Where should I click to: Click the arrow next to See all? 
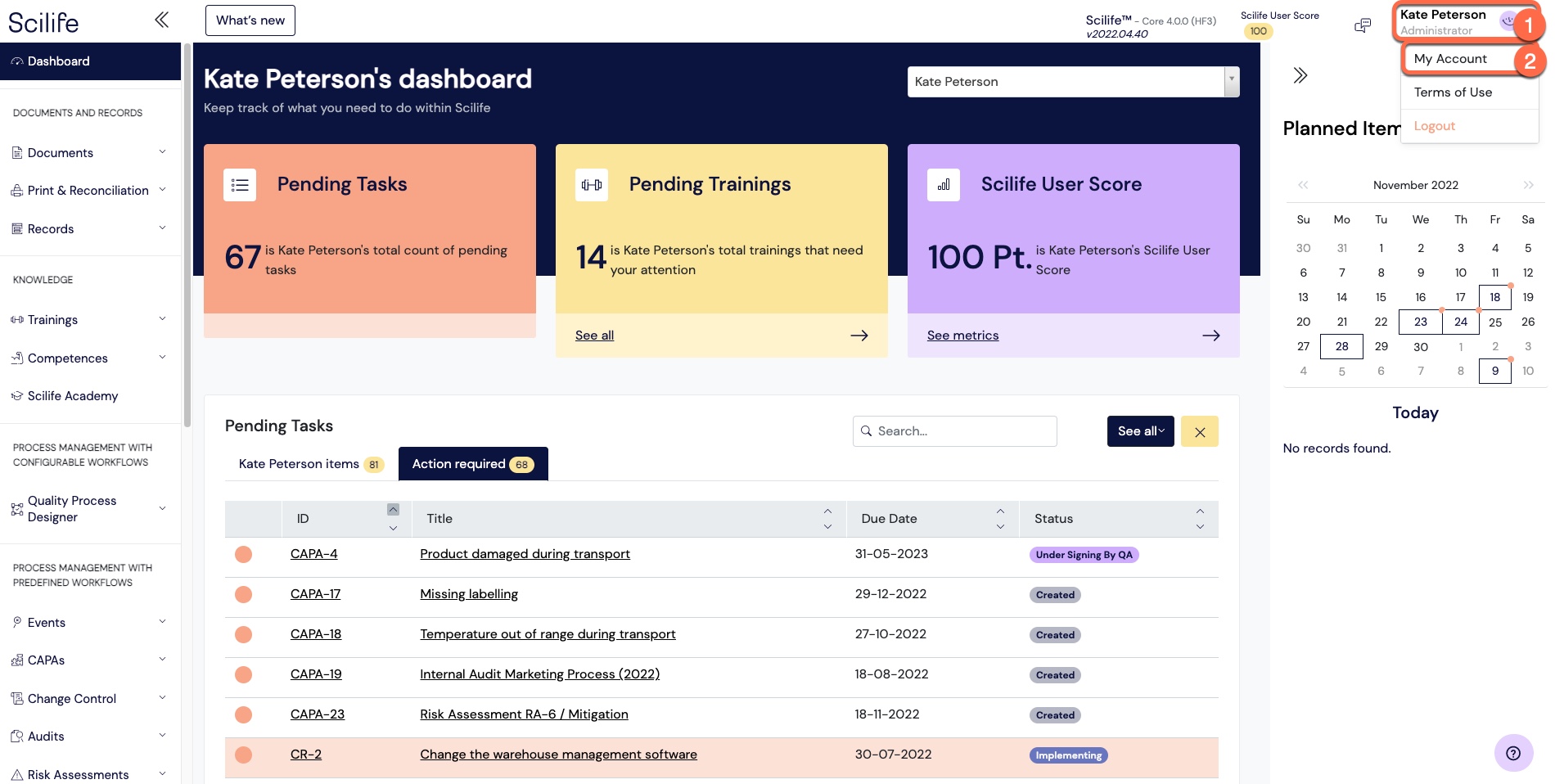coord(859,336)
